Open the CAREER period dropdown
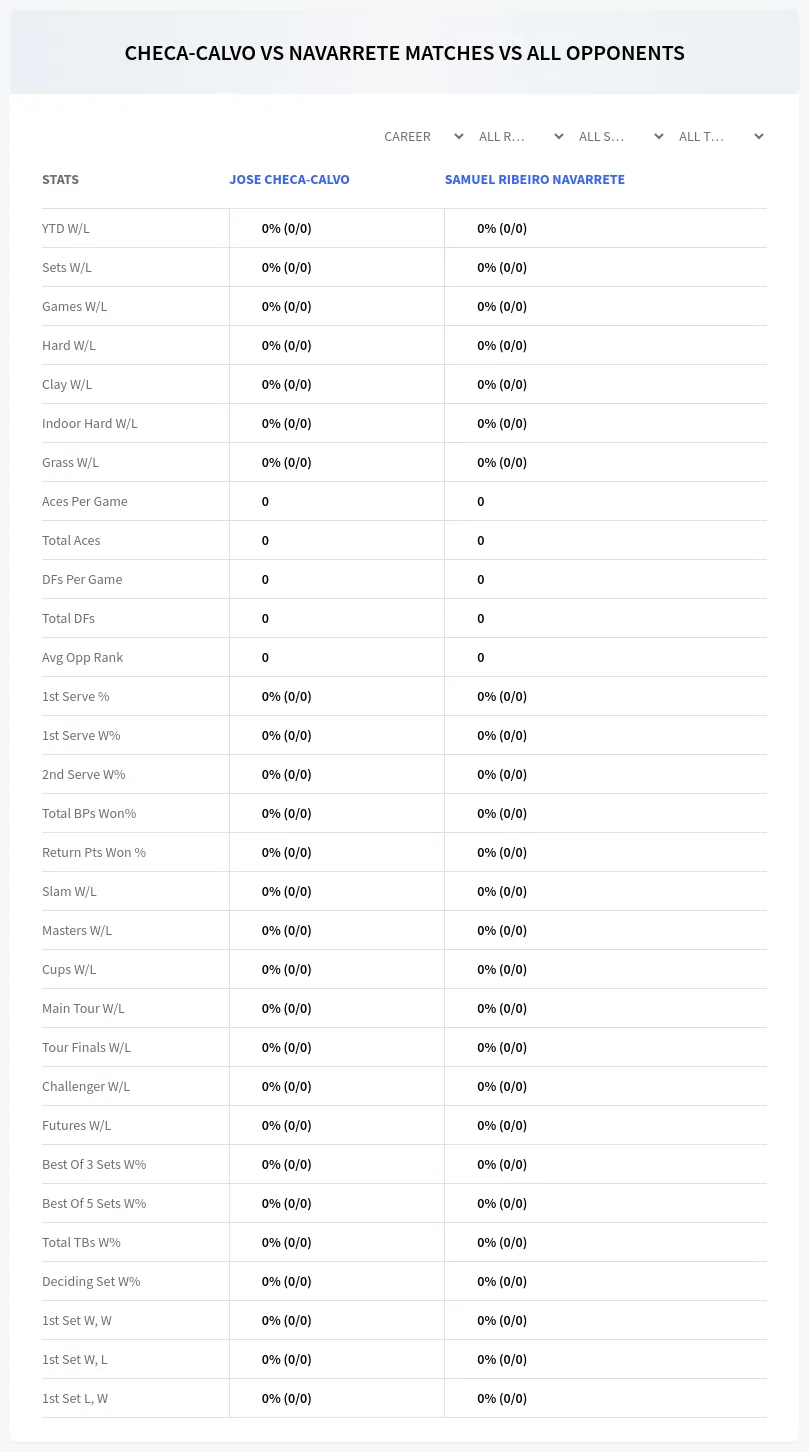809x1452 pixels. point(423,136)
